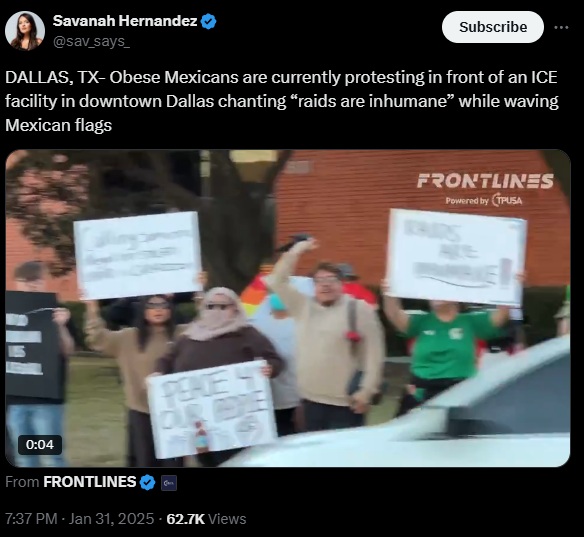Click the affiliate badge icon after FRONTLINES

pyautogui.click(x=169, y=483)
